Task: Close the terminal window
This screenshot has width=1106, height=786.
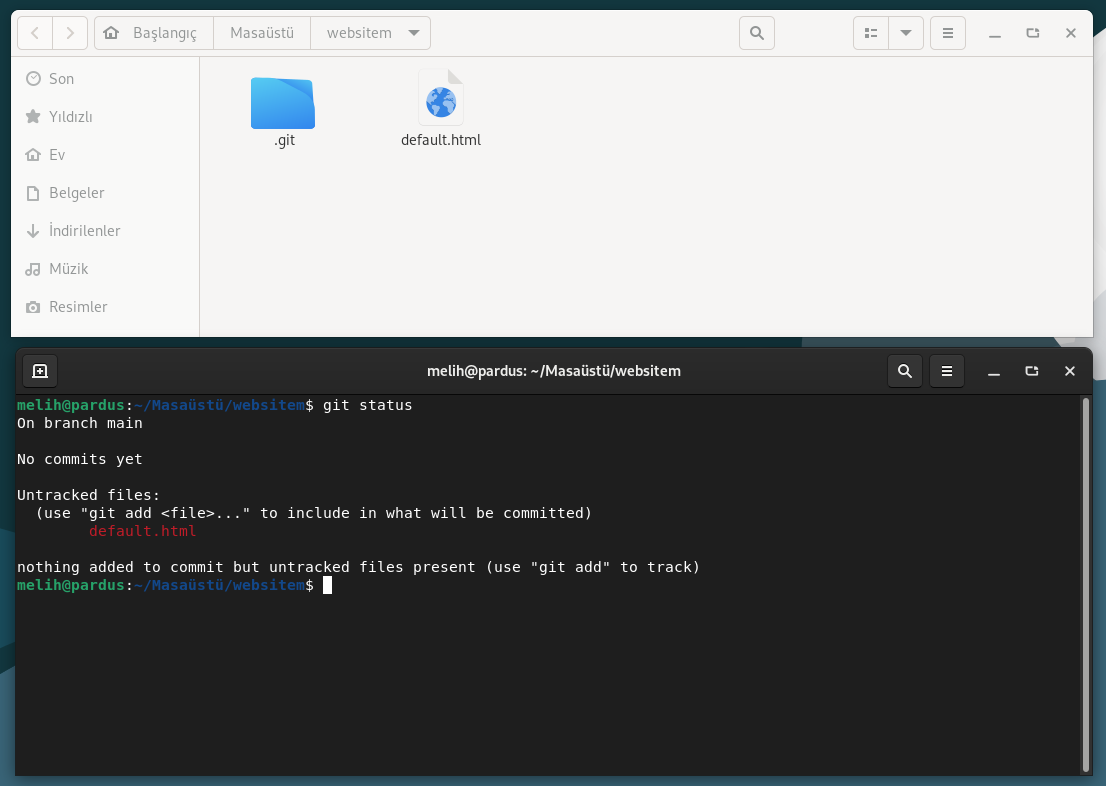Action: pos(1070,371)
